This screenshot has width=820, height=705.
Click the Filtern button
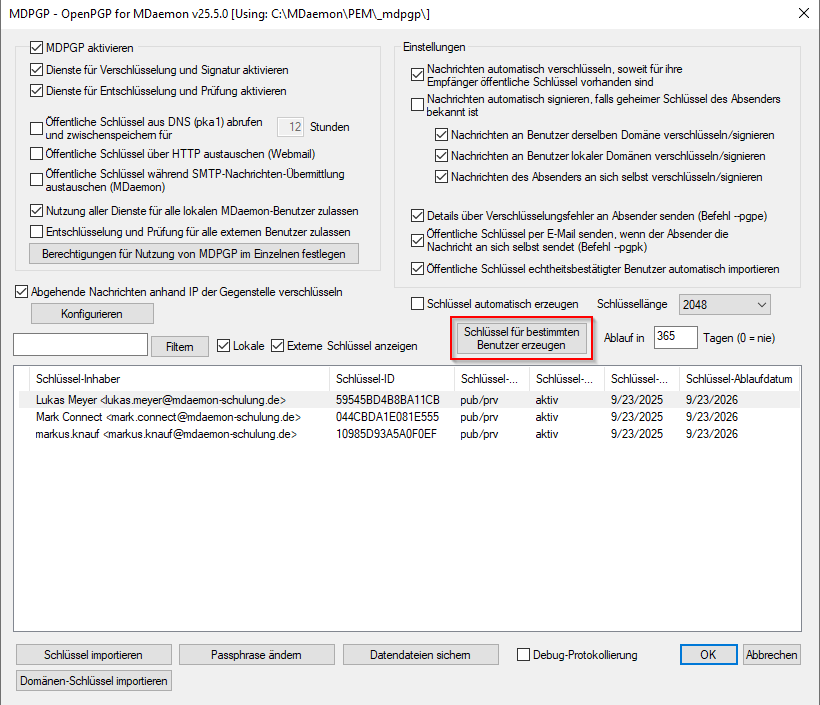(180, 346)
